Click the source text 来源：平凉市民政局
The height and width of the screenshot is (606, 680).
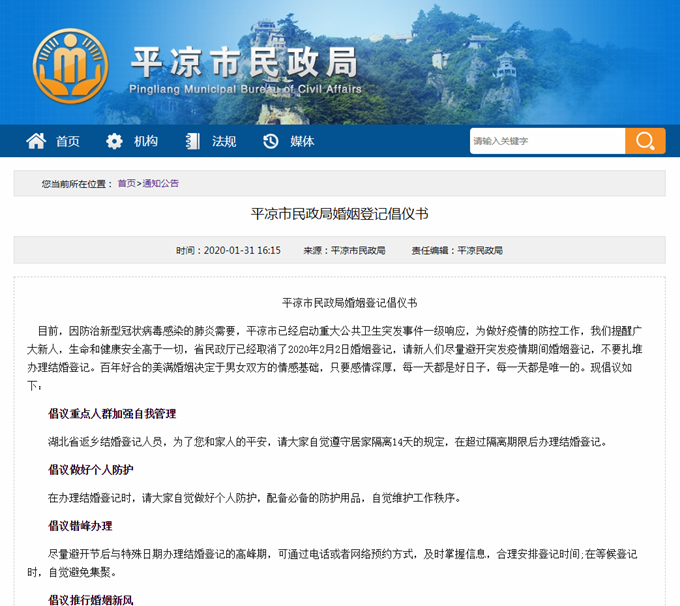tap(344, 250)
